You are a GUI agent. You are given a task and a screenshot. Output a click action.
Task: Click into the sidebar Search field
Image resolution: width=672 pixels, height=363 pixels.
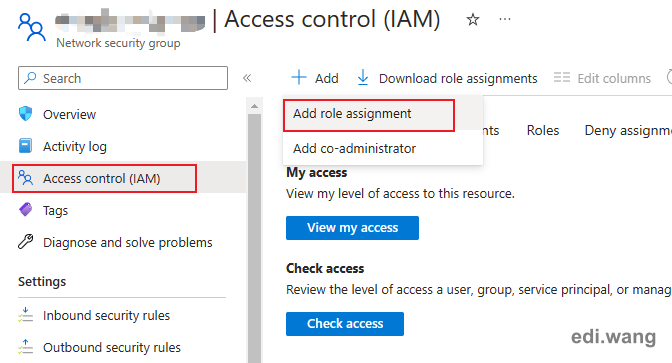click(x=123, y=78)
